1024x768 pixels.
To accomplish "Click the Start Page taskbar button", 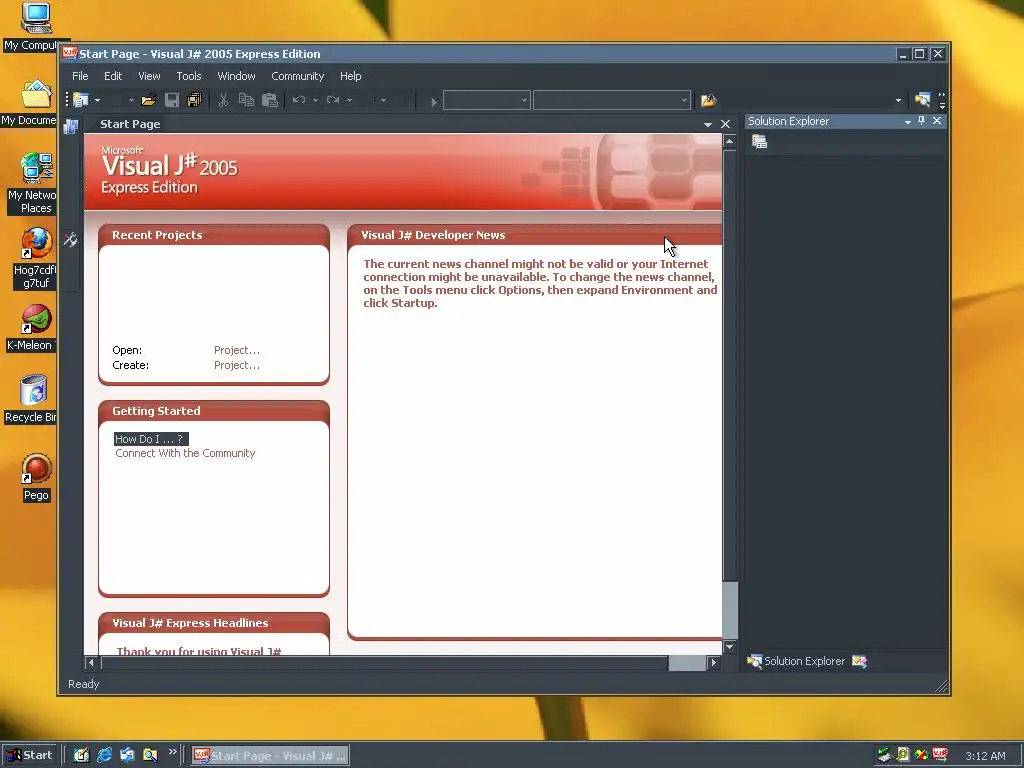I will 270,756.
